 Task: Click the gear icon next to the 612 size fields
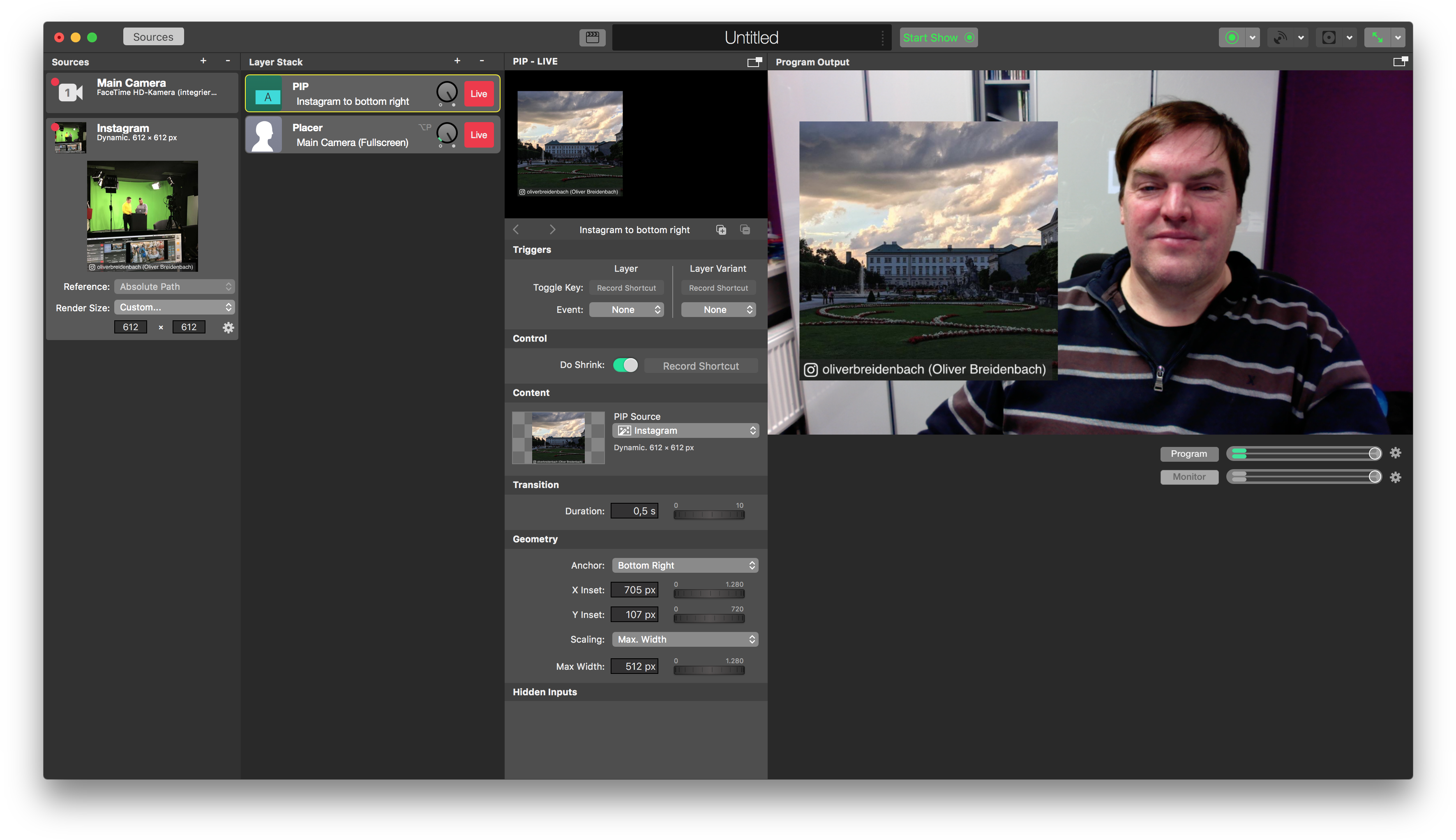click(x=228, y=327)
